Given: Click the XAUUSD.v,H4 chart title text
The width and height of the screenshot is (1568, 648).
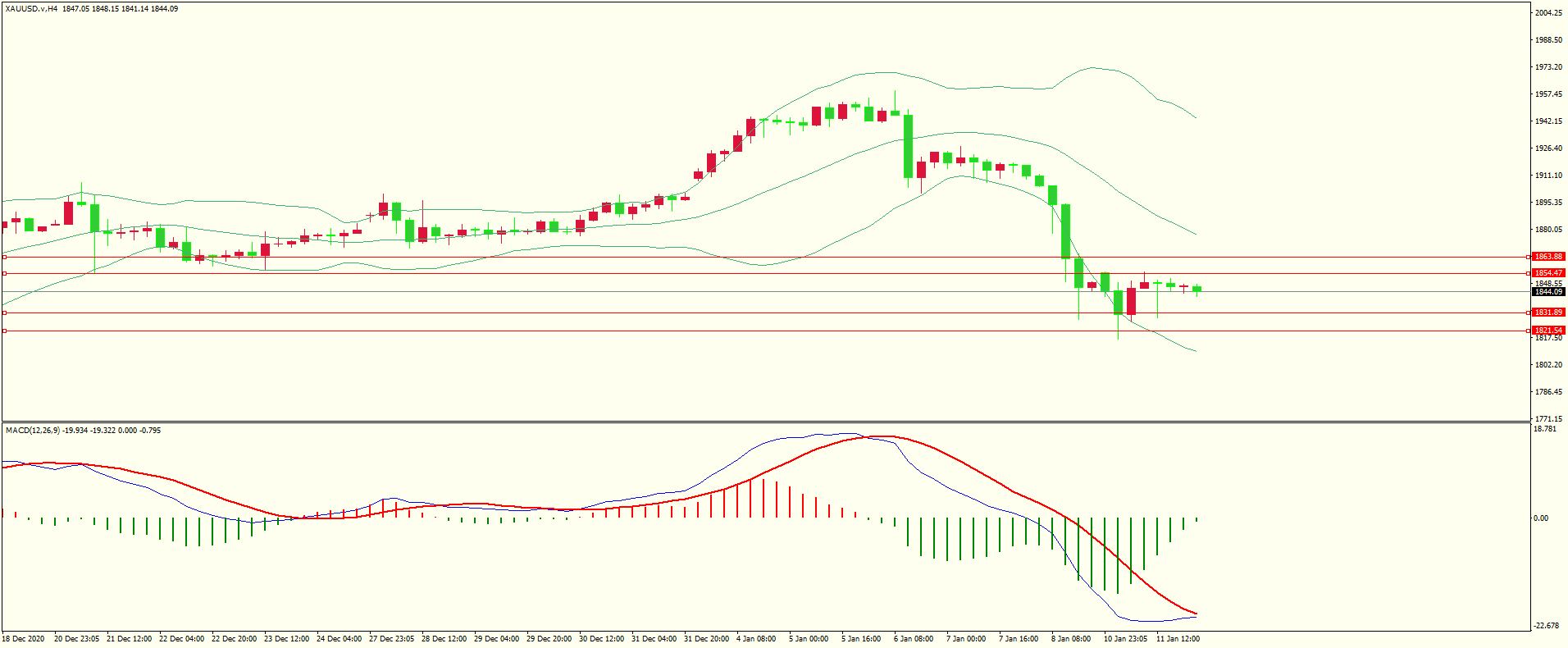Looking at the screenshot, I should [x=31, y=9].
